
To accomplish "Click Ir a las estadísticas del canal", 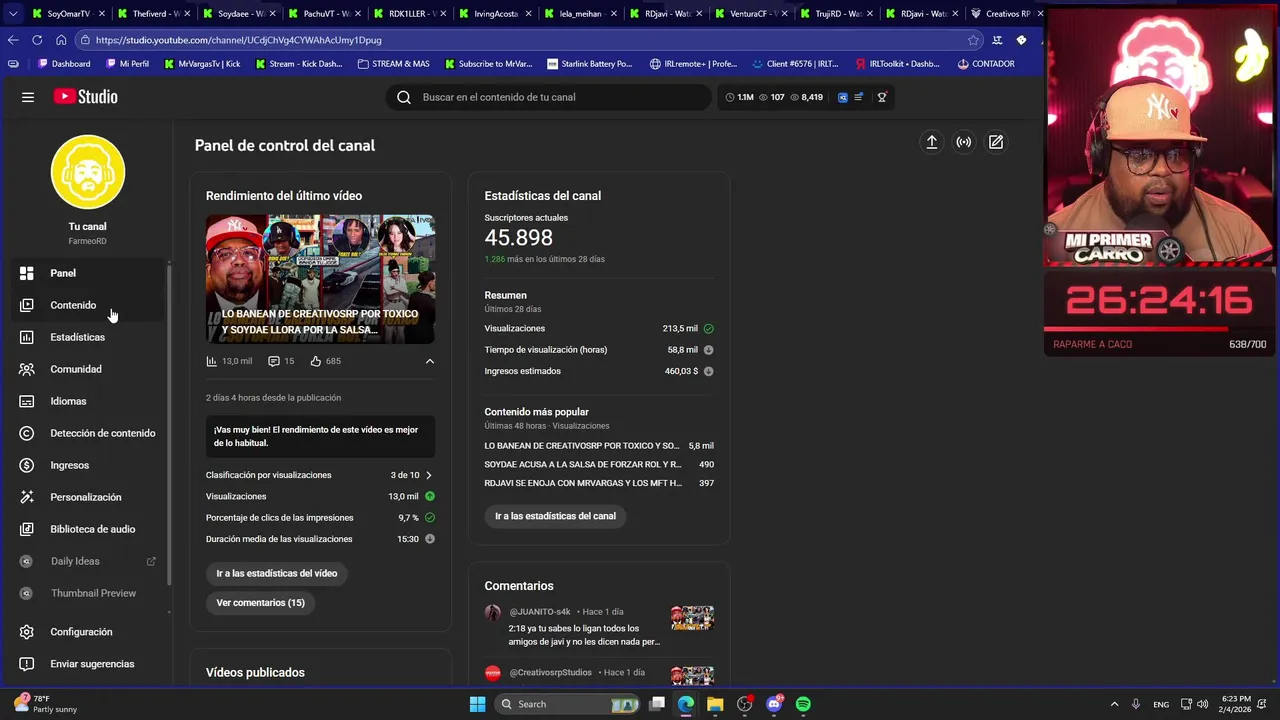I will coord(555,516).
